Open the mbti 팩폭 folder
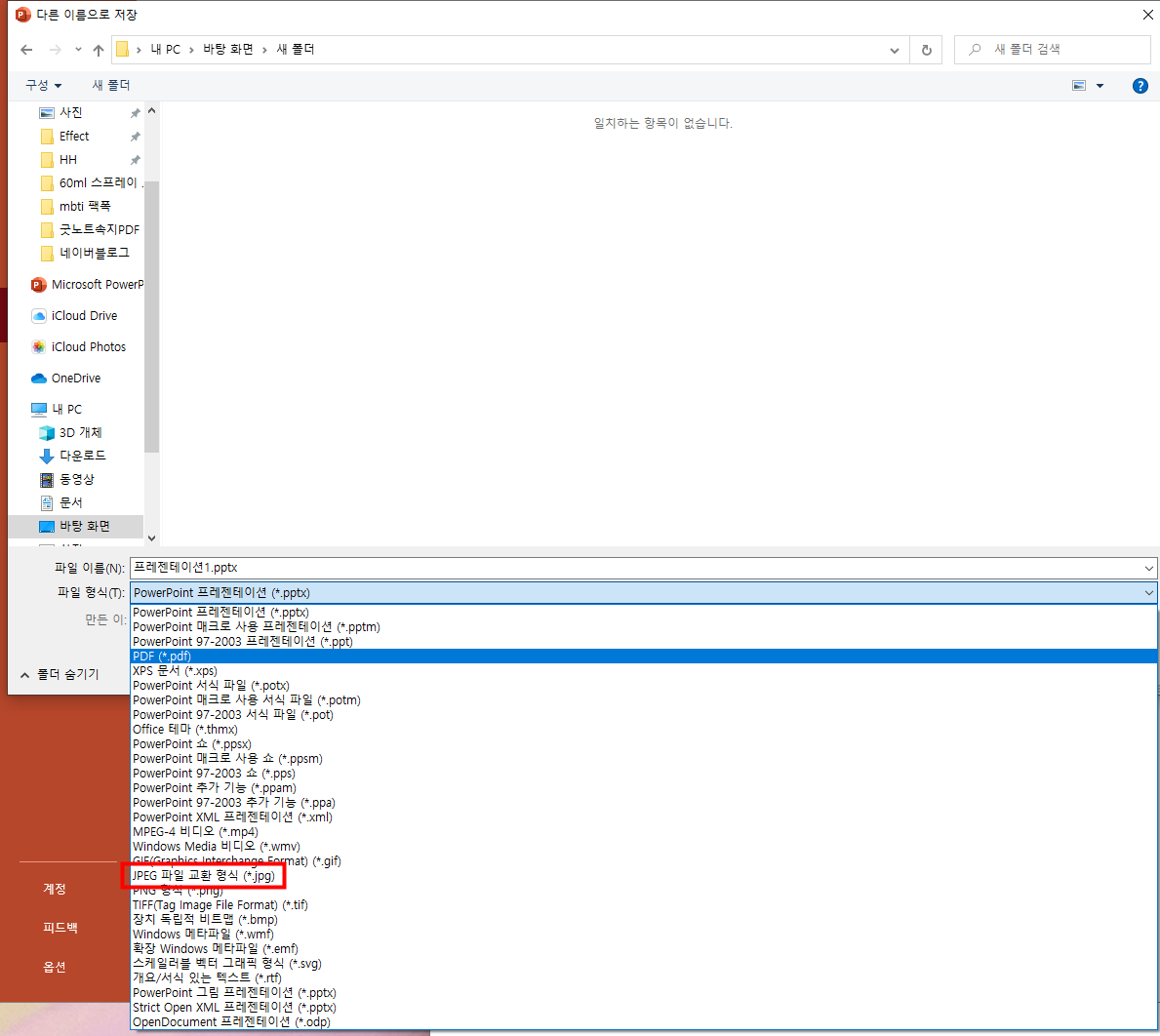Viewport: 1160px width, 1036px height. [85, 206]
